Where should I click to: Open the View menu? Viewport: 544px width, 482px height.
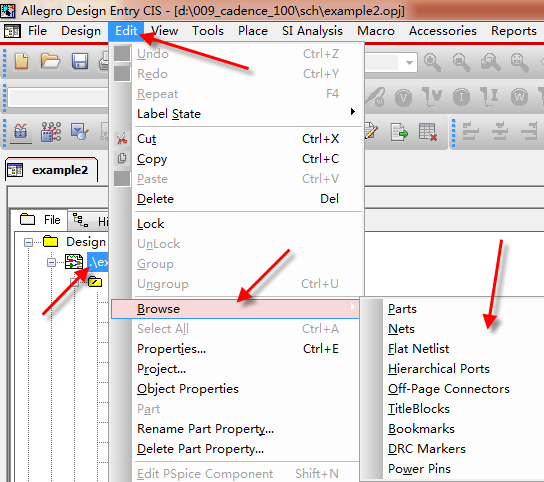165,31
